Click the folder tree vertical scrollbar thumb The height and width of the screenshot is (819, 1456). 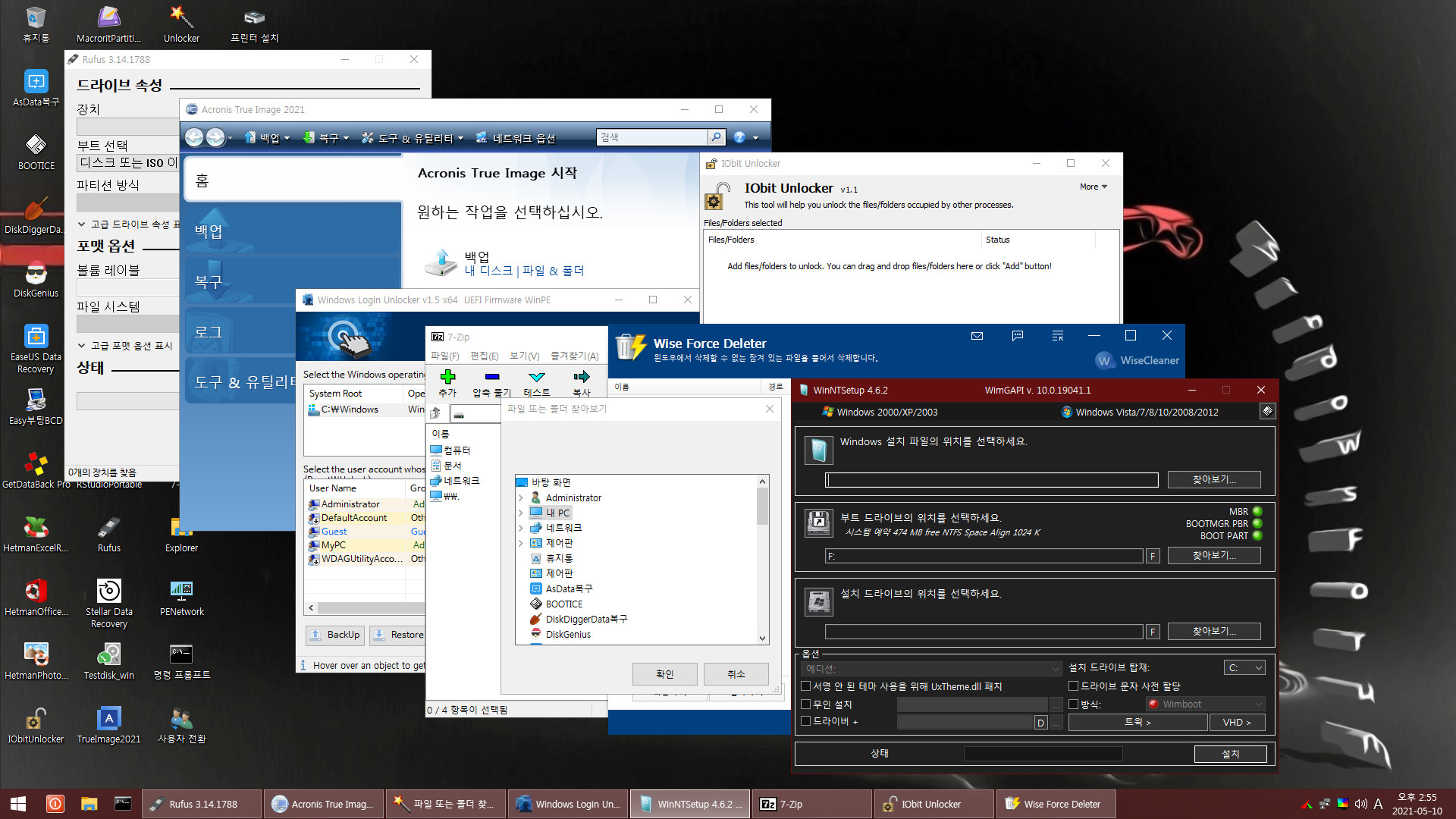click(x=762, y=506)
